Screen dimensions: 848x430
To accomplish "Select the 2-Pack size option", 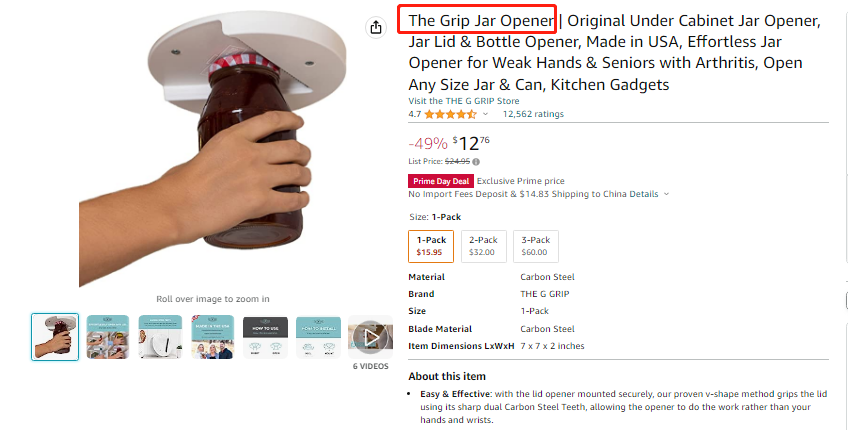I will 484,246.
